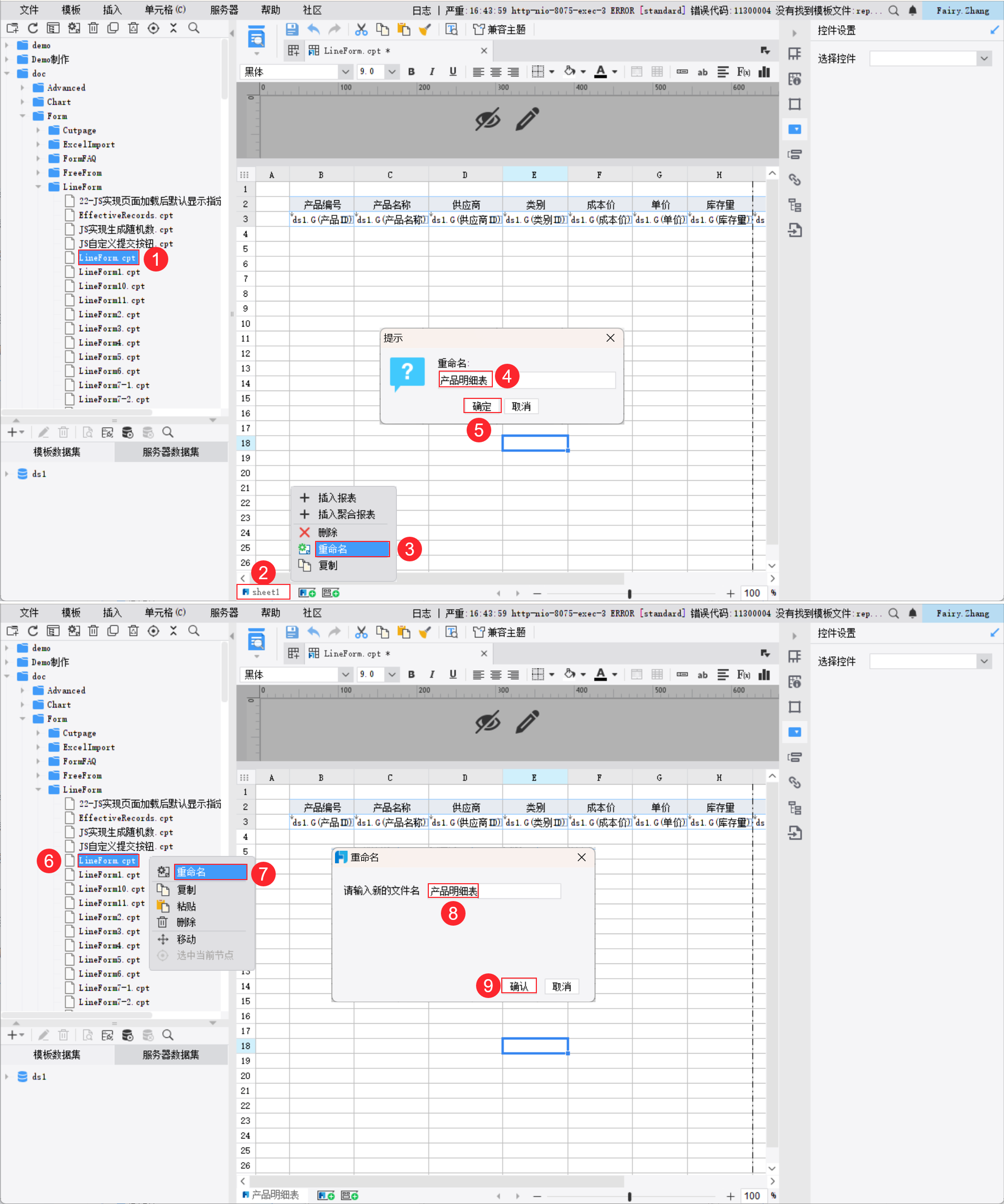
Task: Open the 文件 menu in the upper screenshot
Action: tap(29, 10)
